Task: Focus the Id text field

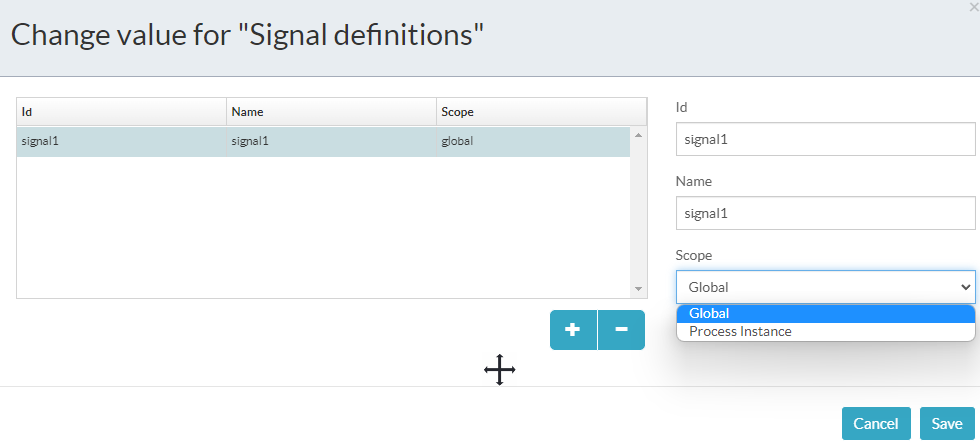Action: tap(825, 140)
